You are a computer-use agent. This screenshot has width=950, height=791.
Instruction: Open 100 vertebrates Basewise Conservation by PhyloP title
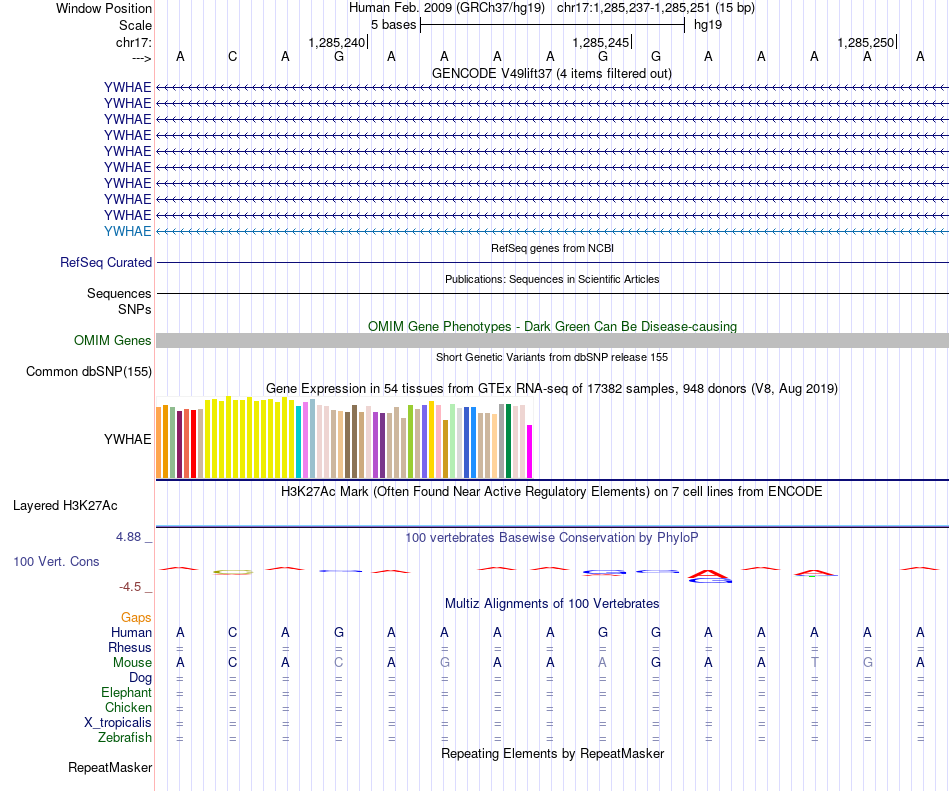point(552,538)
